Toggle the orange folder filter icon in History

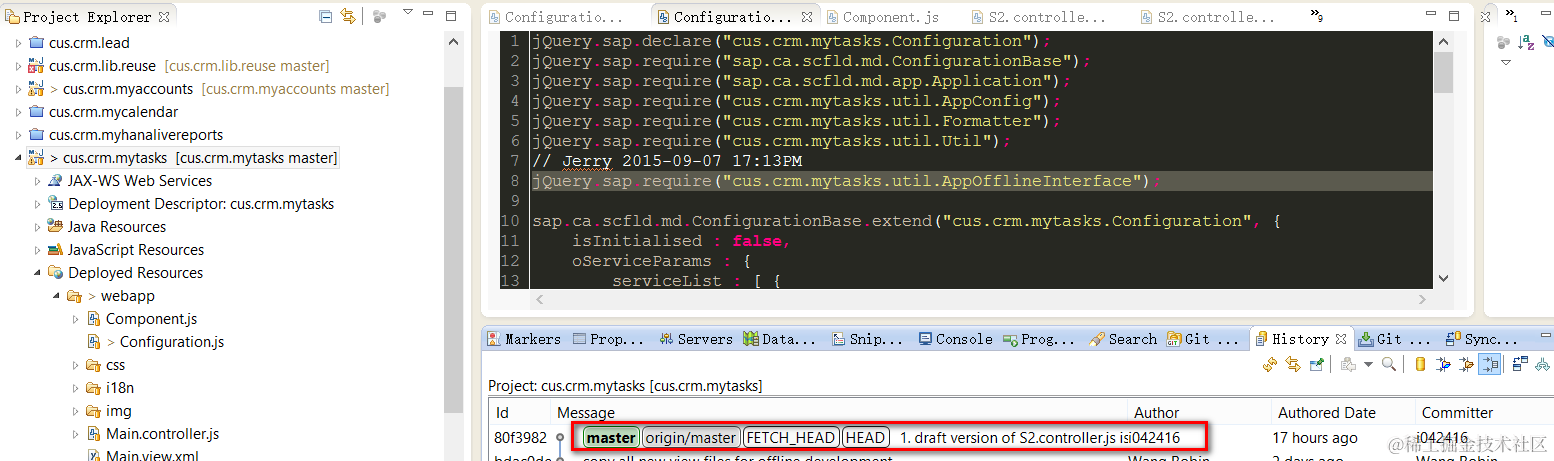1466,365
